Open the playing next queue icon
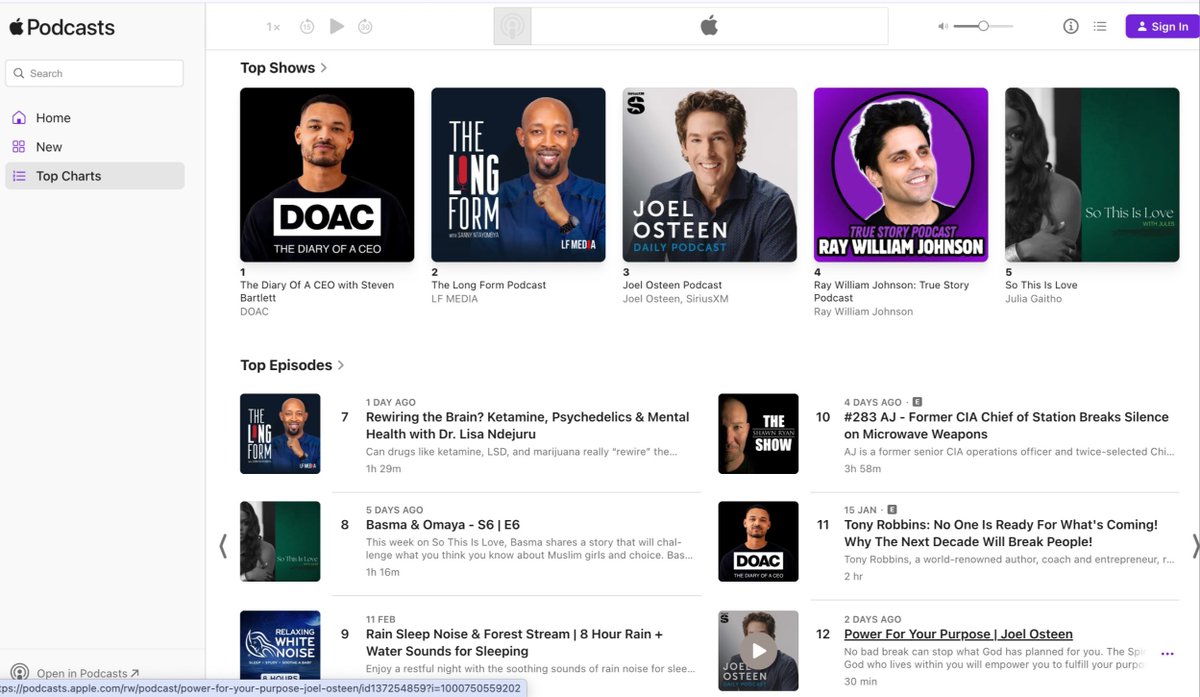Viewport: 1200px width, 697px height. 1100,26
